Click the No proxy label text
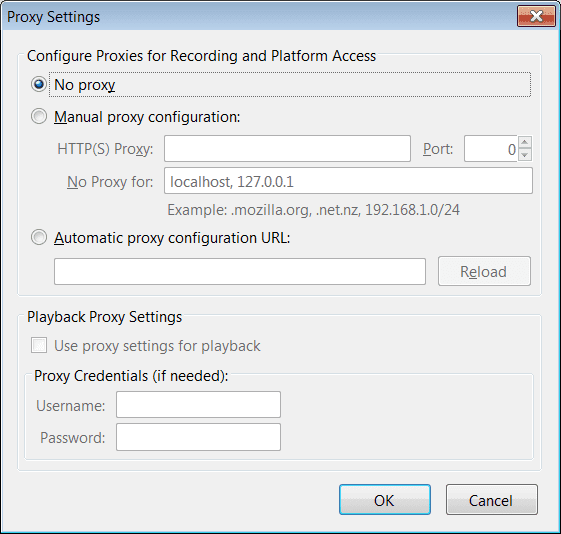Image resolution: width=561 pixels, height=534 pixels. [x=84, y=85]
